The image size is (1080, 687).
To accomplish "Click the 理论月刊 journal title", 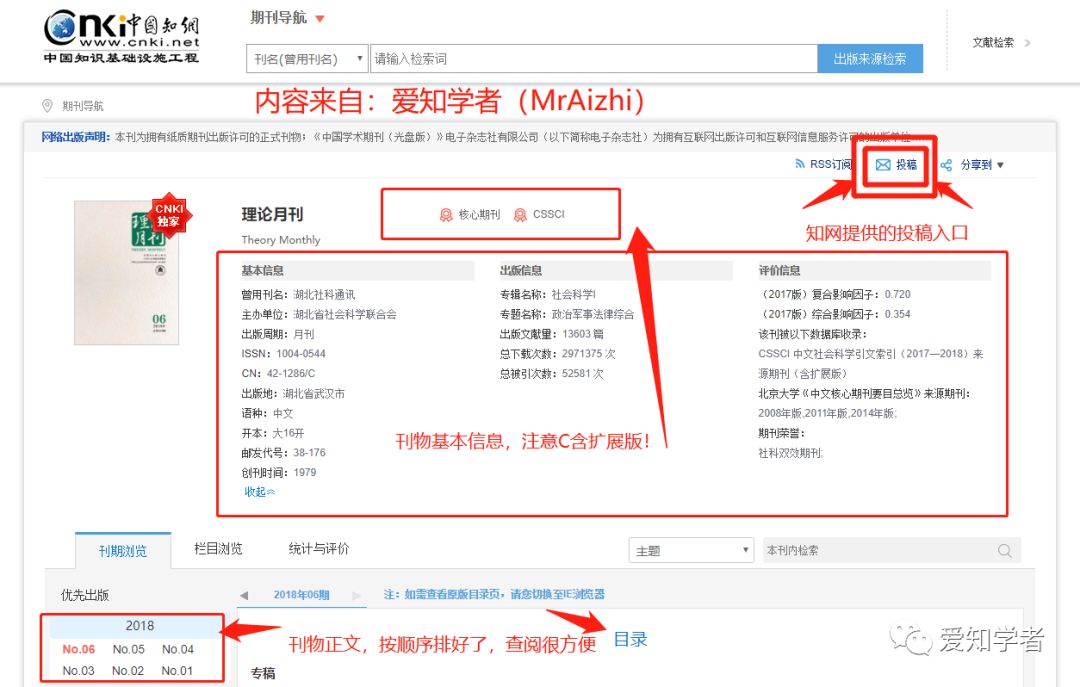I will pyautogui.click(x=272, y=214).
